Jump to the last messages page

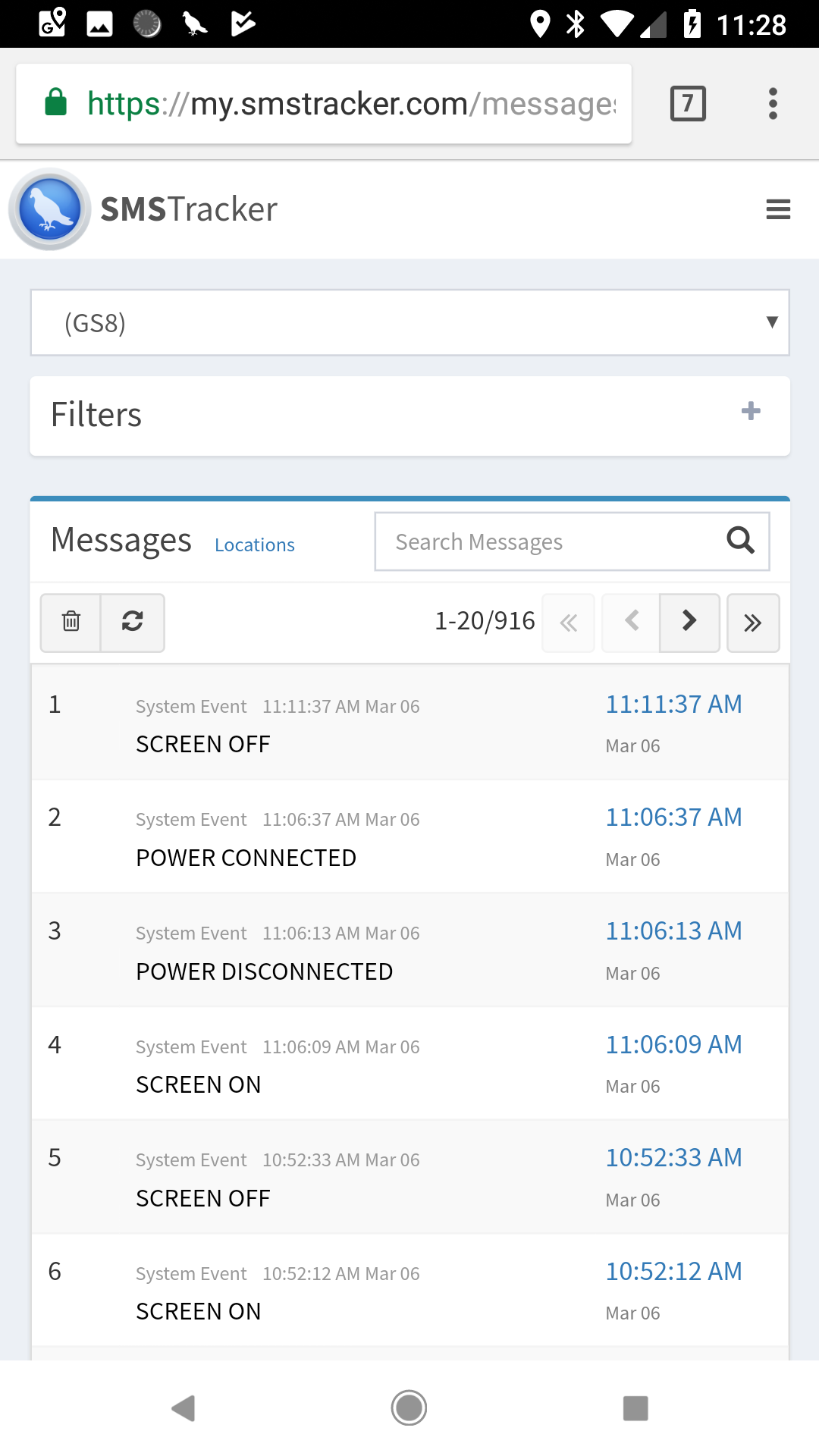click(x=753, y=623)
